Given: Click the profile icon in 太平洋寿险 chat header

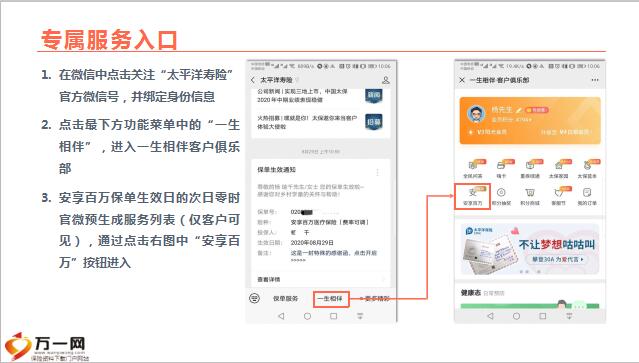Looking at the screenshot, I should (386, 80).
